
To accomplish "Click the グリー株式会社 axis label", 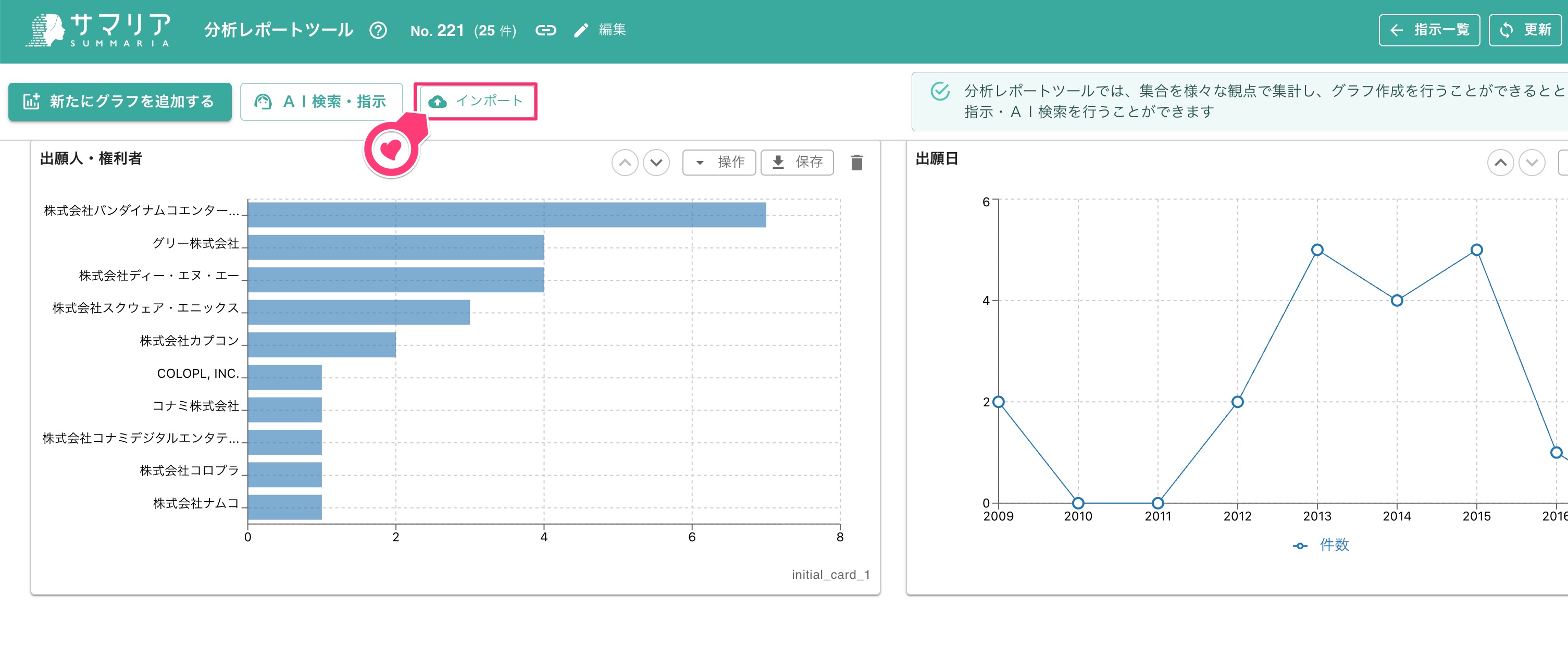I will click(x=195, y=243).
